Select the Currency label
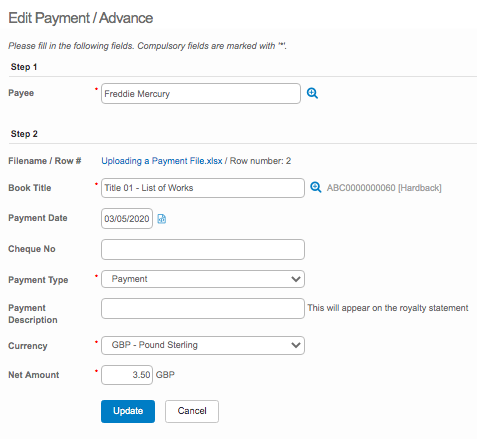This screenshot has height=439, width=477. [x=28, y=346]
